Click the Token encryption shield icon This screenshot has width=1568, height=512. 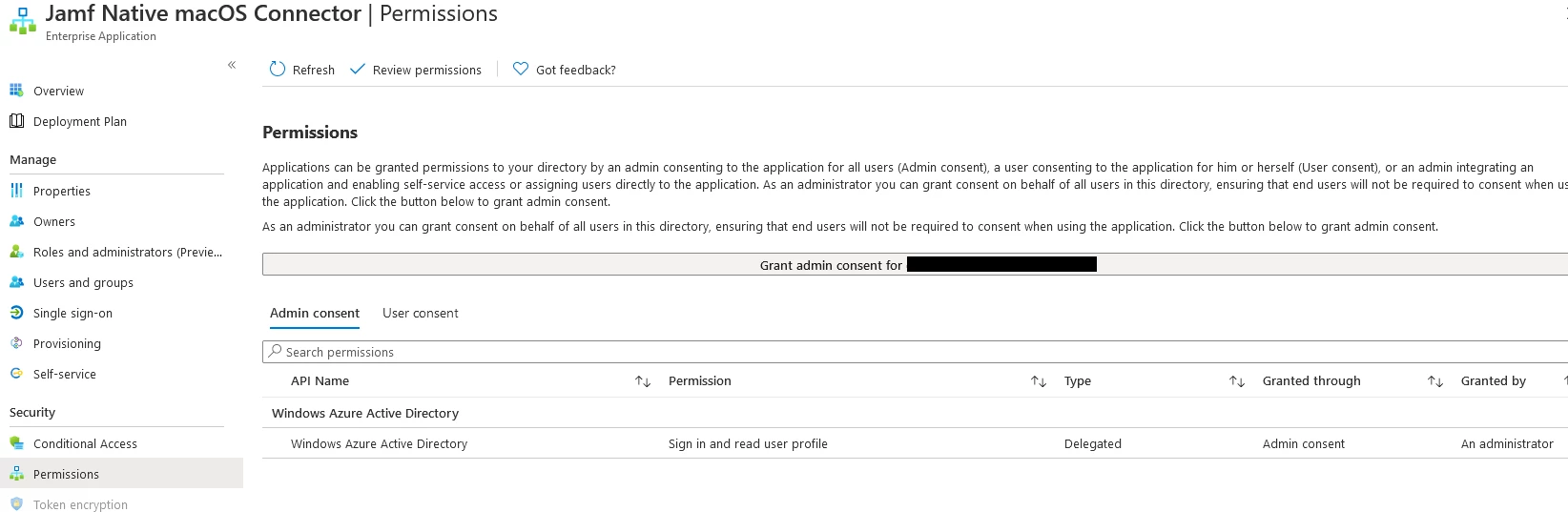(16, 504)
